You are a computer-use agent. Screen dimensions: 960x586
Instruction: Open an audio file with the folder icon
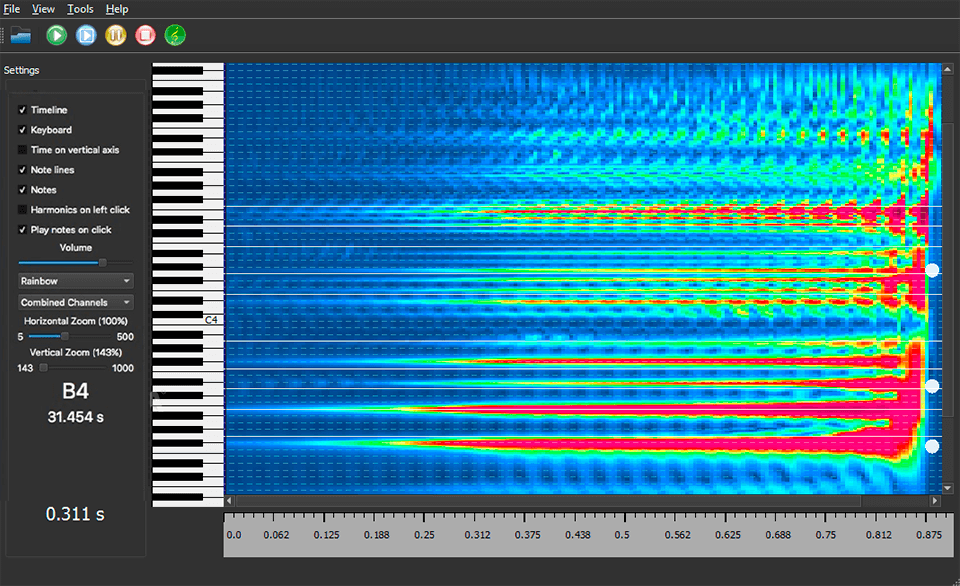point(21,35)
